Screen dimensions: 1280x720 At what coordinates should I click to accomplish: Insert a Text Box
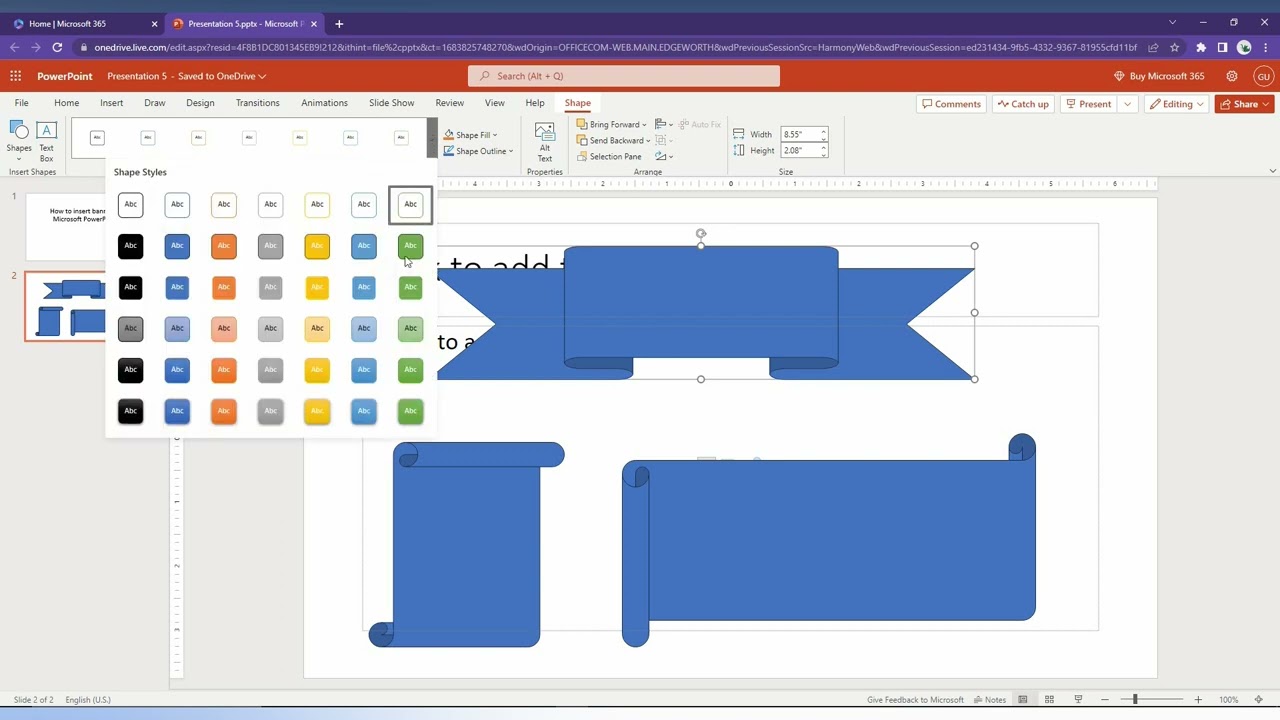point(46,139)
